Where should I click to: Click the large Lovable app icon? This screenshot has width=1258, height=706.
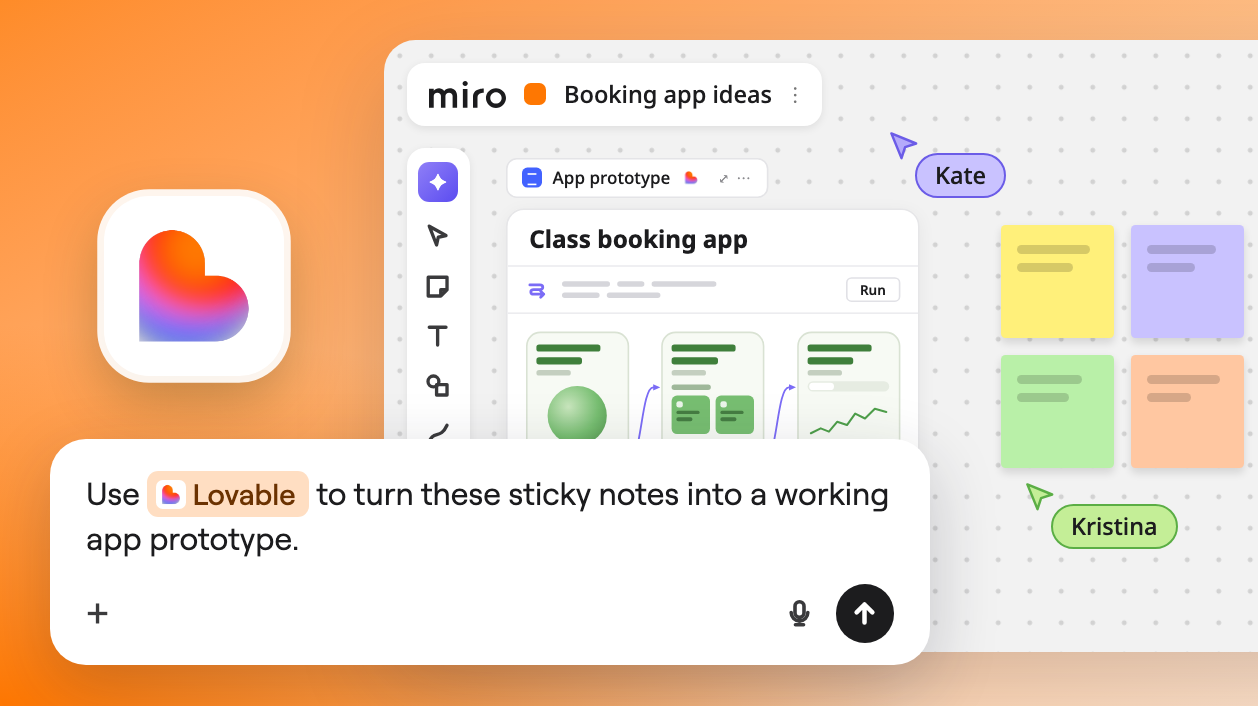[x=194, y=286]
